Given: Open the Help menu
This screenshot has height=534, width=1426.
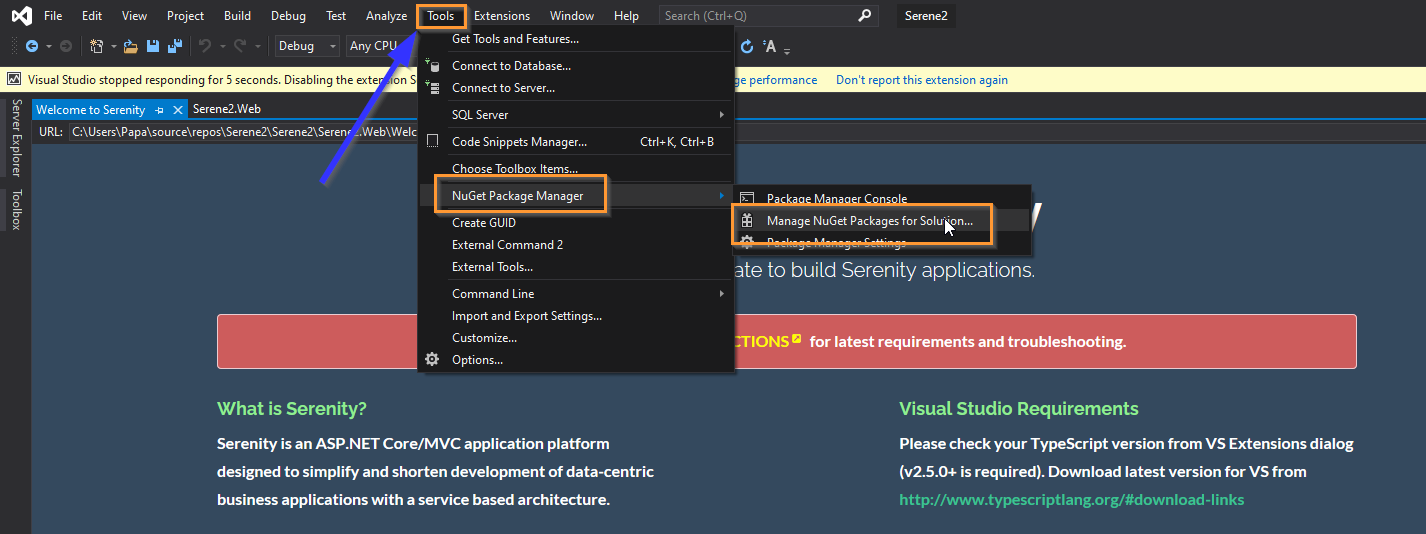Looking at the screenshot, I should point(626,16).
